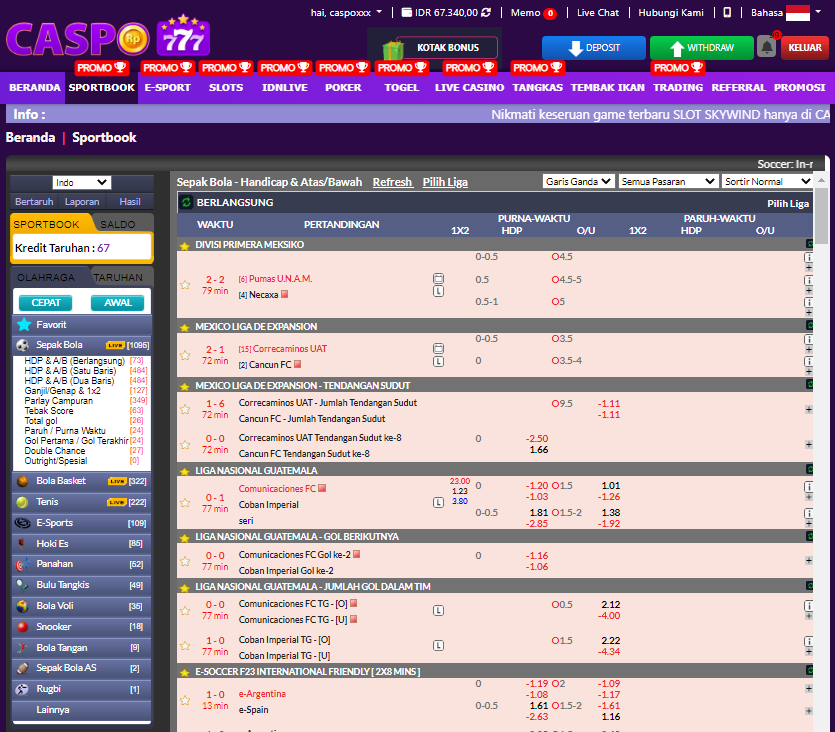The image size is (835, 732).
Task: Click the Pilih Liga link beside Refresh
Action: click(445, 182)
